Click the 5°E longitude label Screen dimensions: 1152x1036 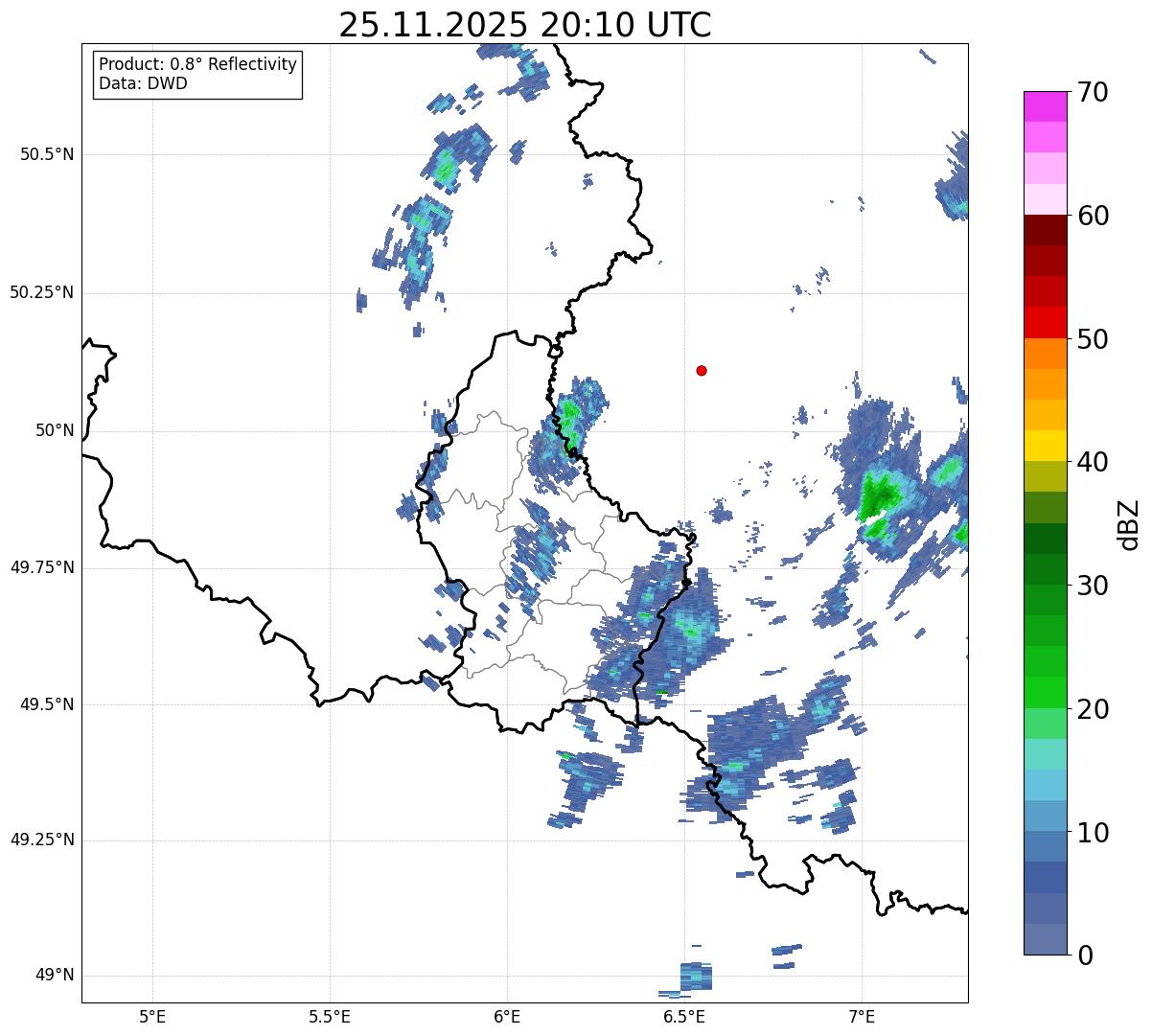coord(152,1017)
